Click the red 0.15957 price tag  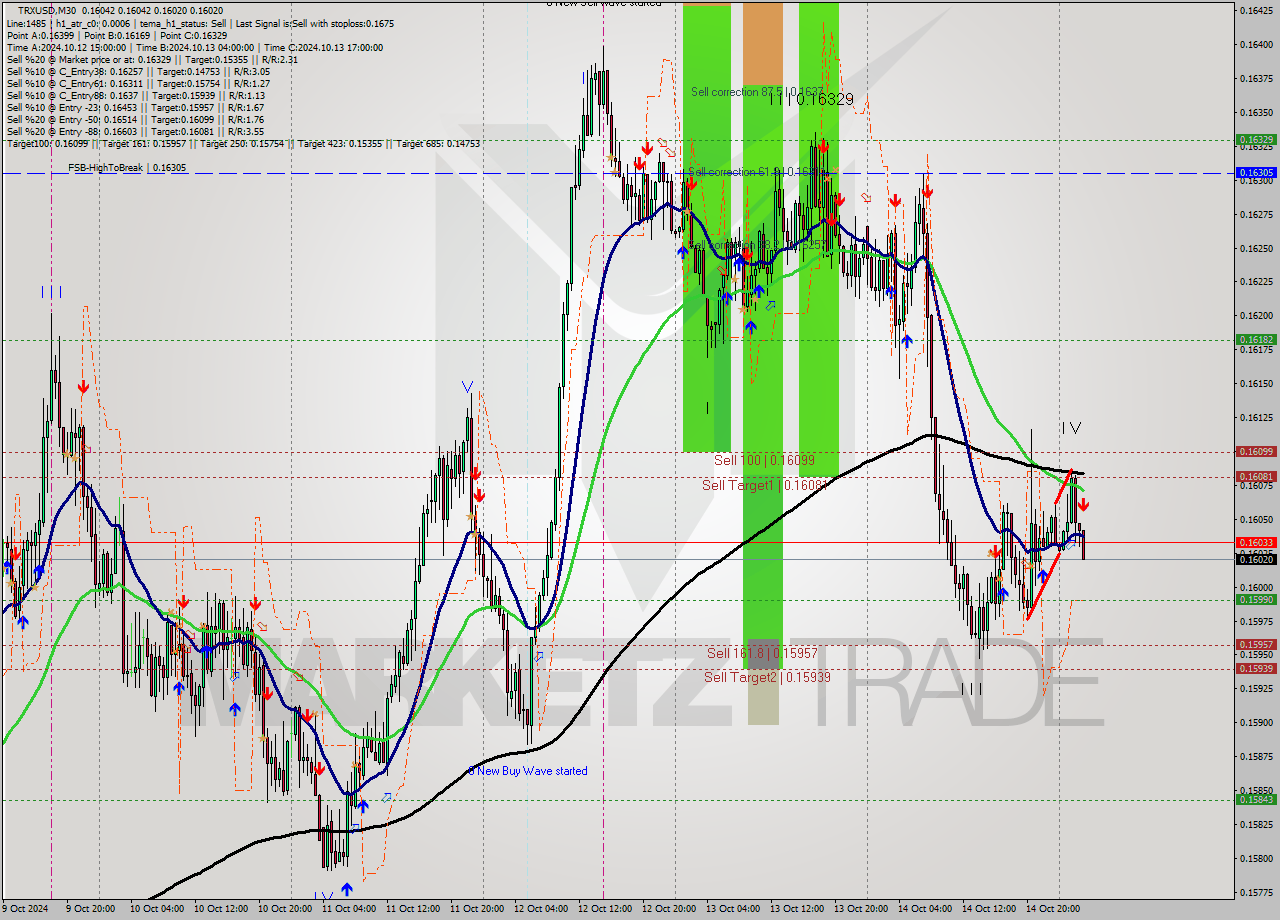point(1256,645)
